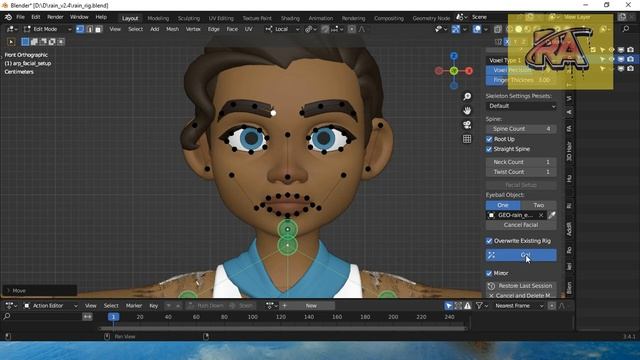Open the editor type dropdown in viewport
Screen dimensions: 640x360
click(x=11, y=29)
